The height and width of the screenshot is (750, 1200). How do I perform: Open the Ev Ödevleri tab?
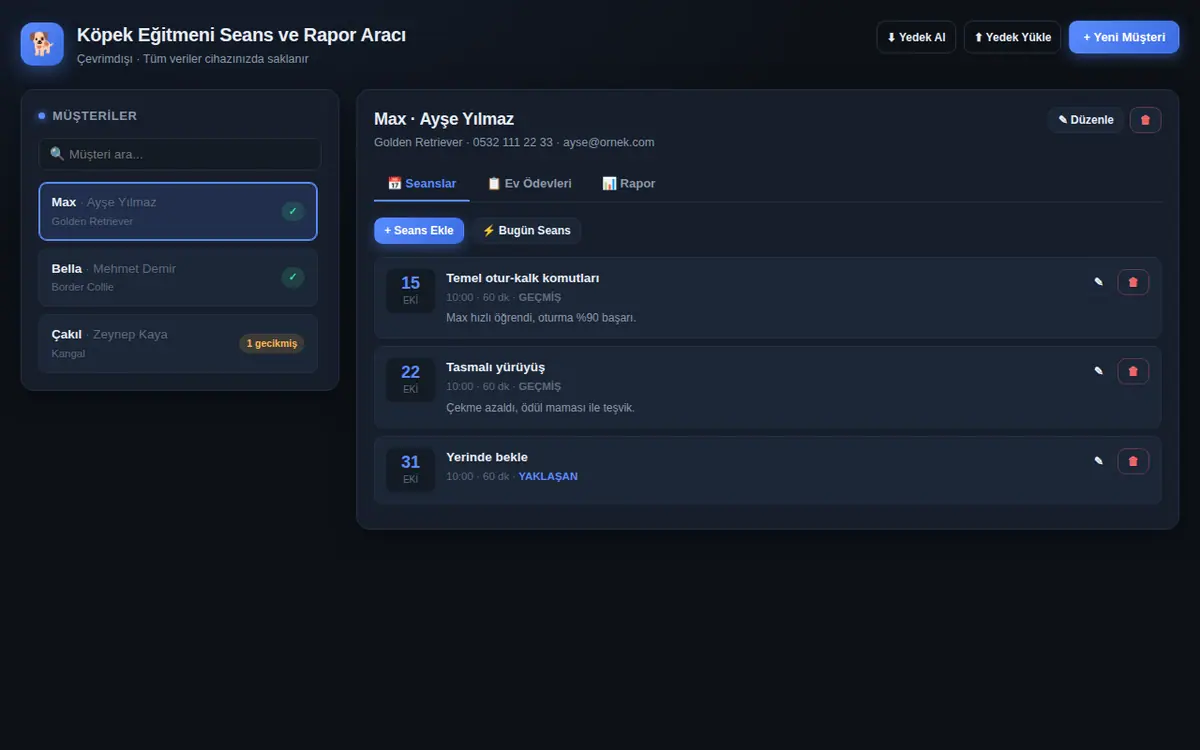click(x=529, y=184)
